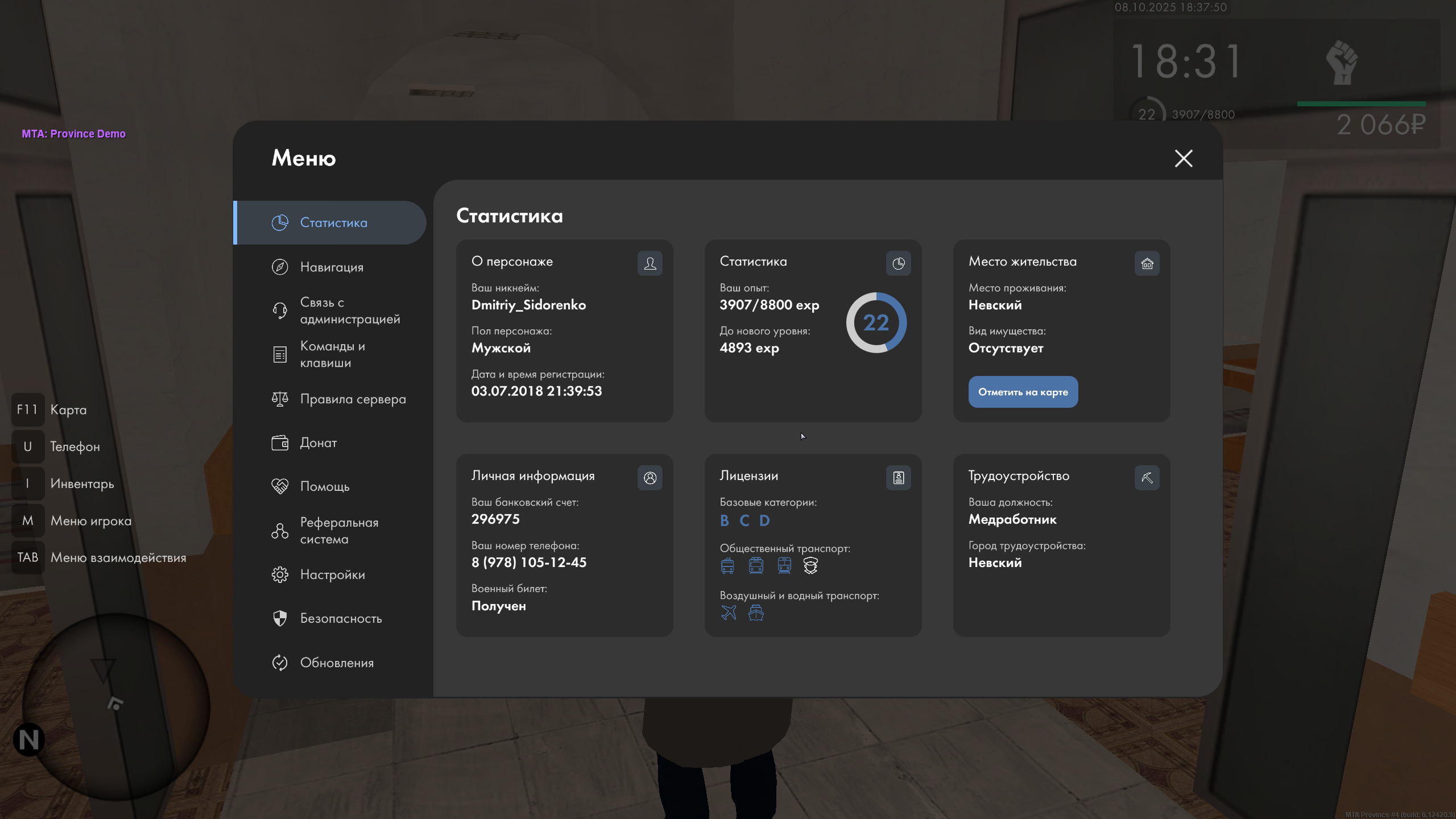
Task: Click the pie chart icon in Статистика card
Action: click(899, 263)
